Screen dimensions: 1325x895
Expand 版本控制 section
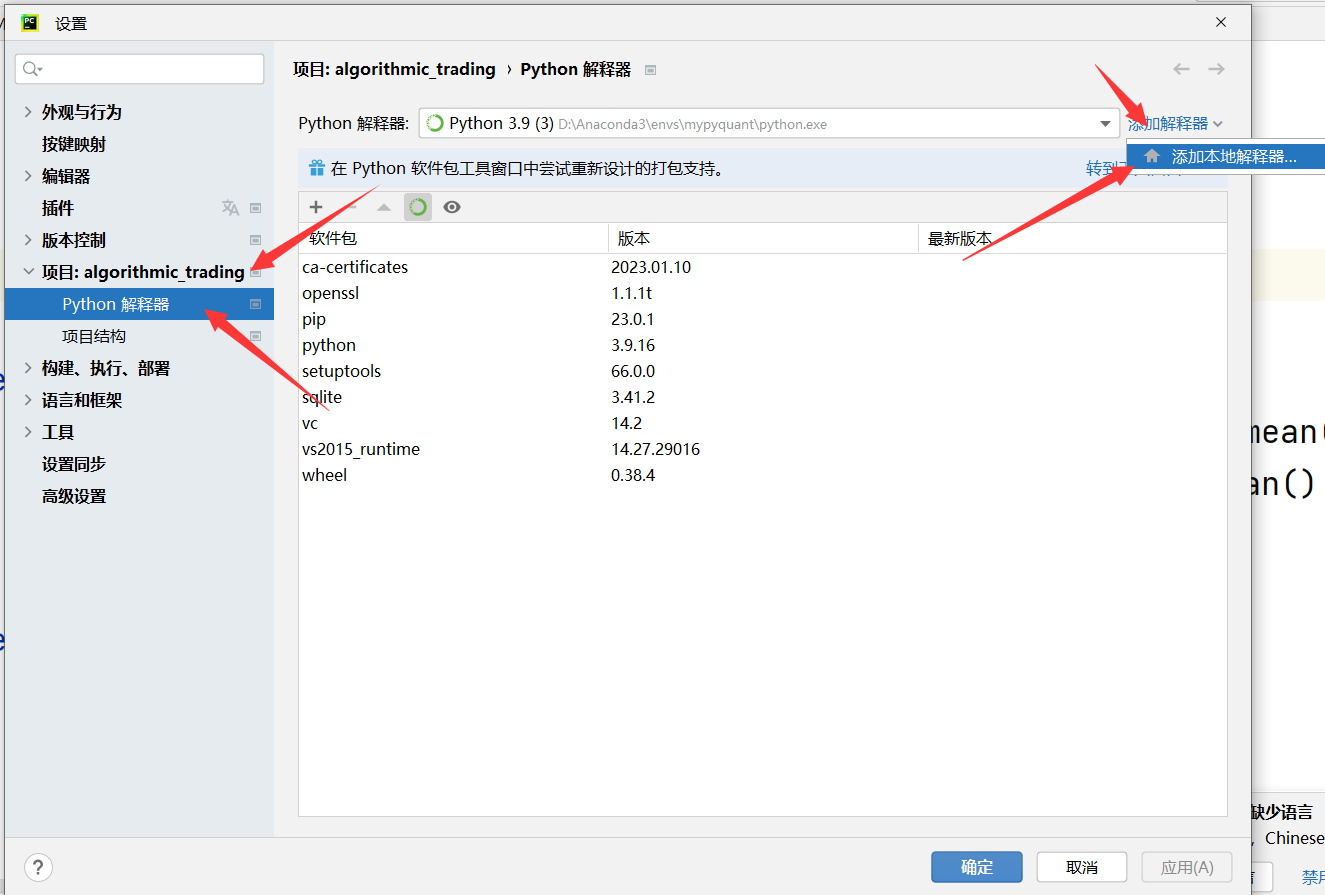tap(28, 240)
